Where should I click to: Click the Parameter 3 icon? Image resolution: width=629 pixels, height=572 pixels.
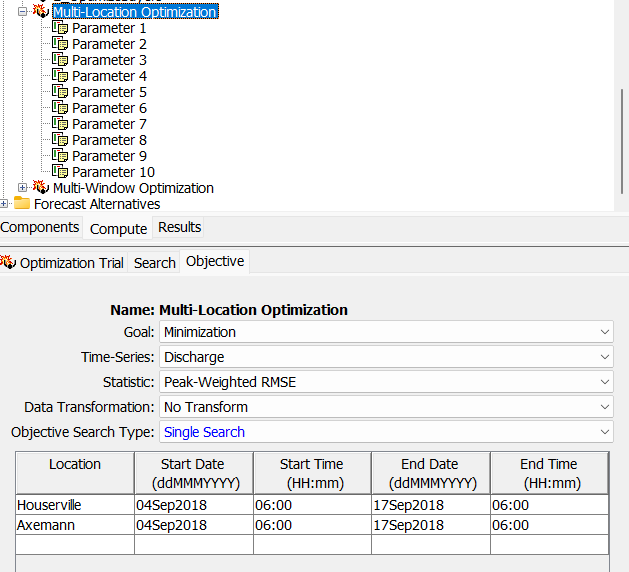(60, 60)
